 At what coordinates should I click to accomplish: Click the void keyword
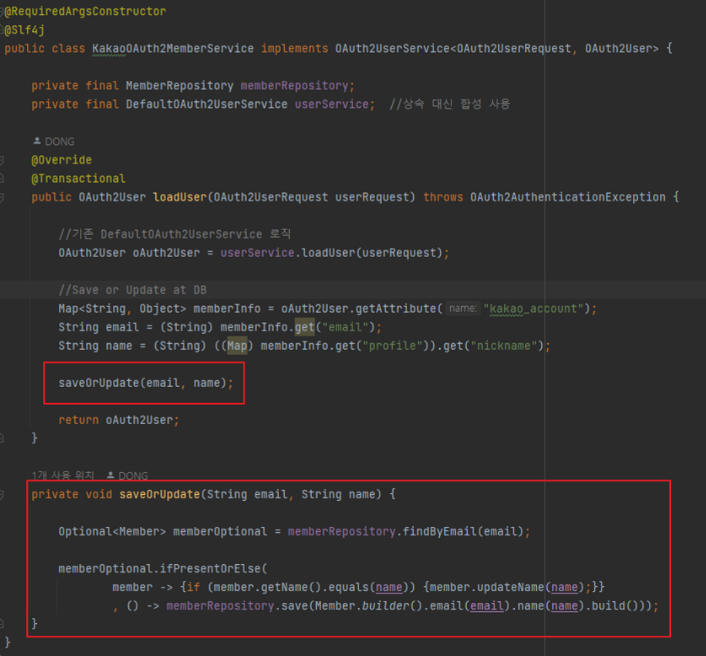click(99, 494)
